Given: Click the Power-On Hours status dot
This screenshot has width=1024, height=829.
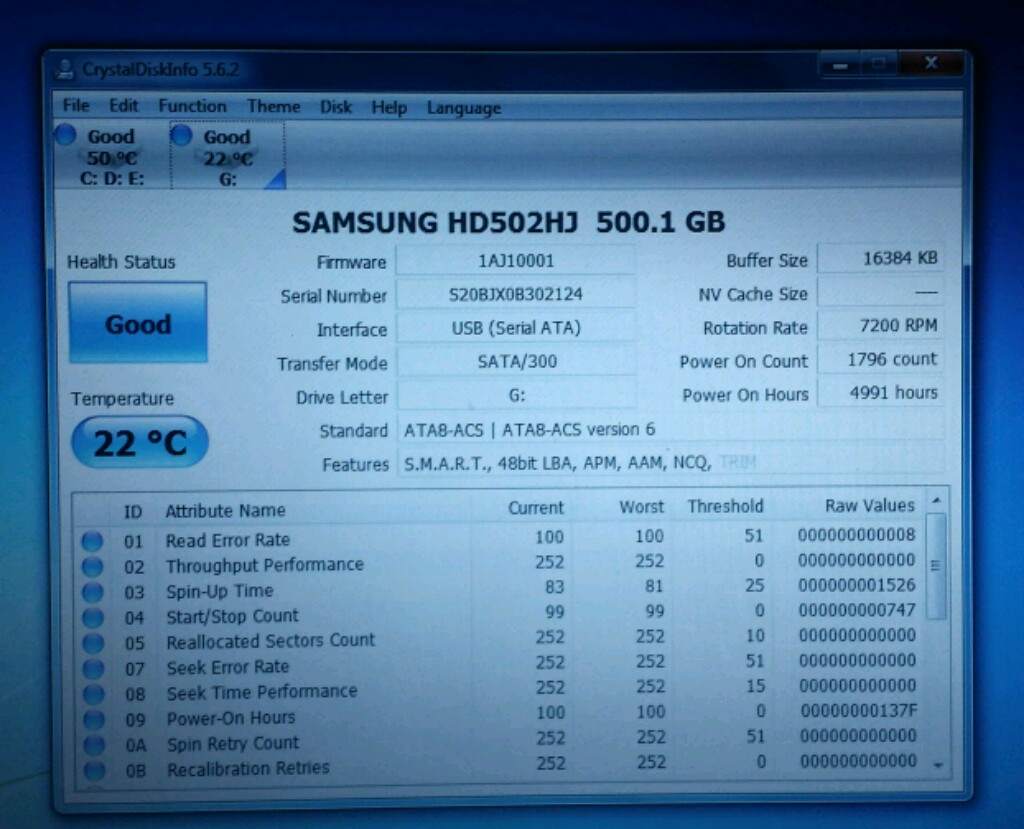Looking at the screenshot, I should click(x=94, y=719).
